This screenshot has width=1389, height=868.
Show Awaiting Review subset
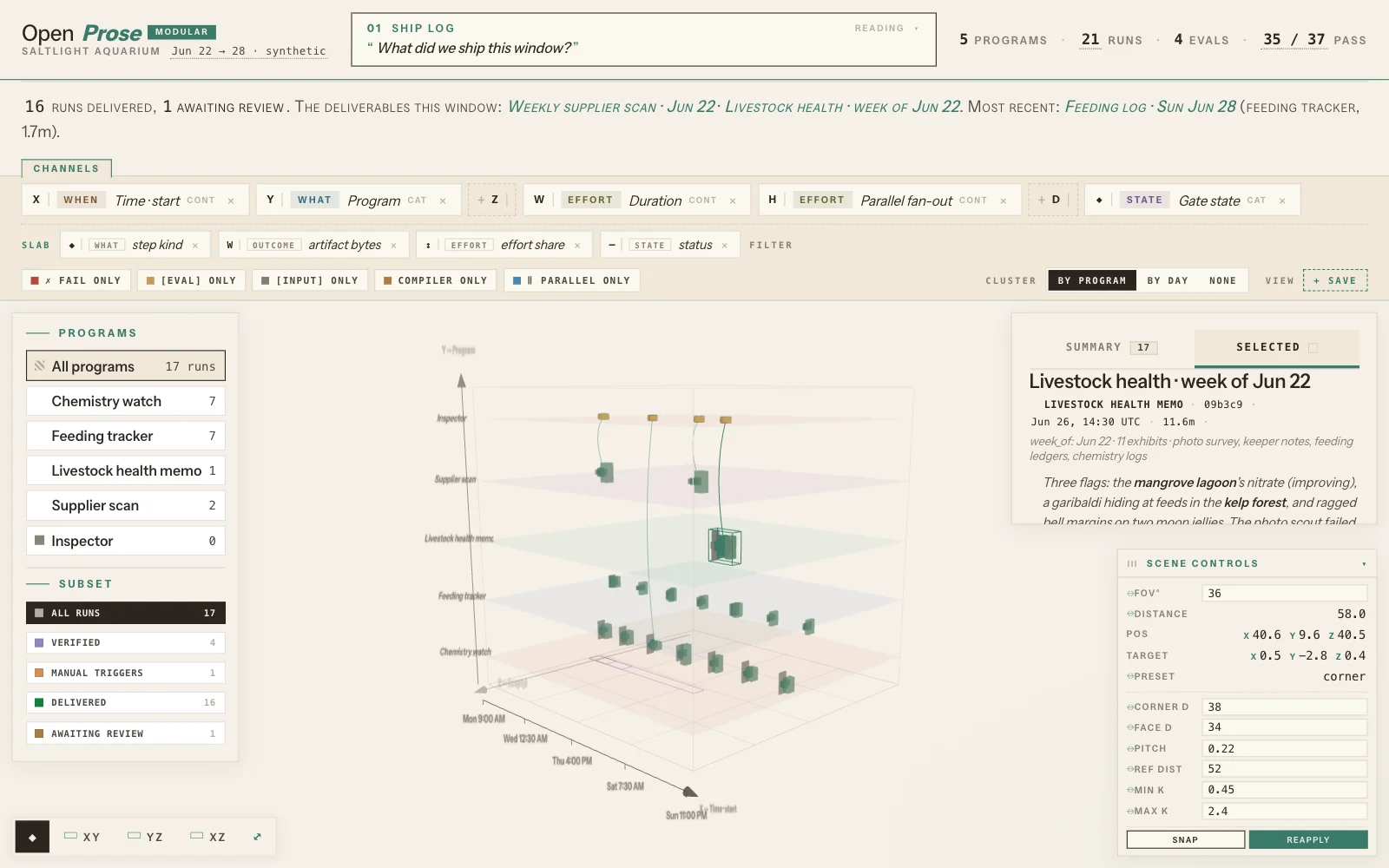click(x=126, y=733)
